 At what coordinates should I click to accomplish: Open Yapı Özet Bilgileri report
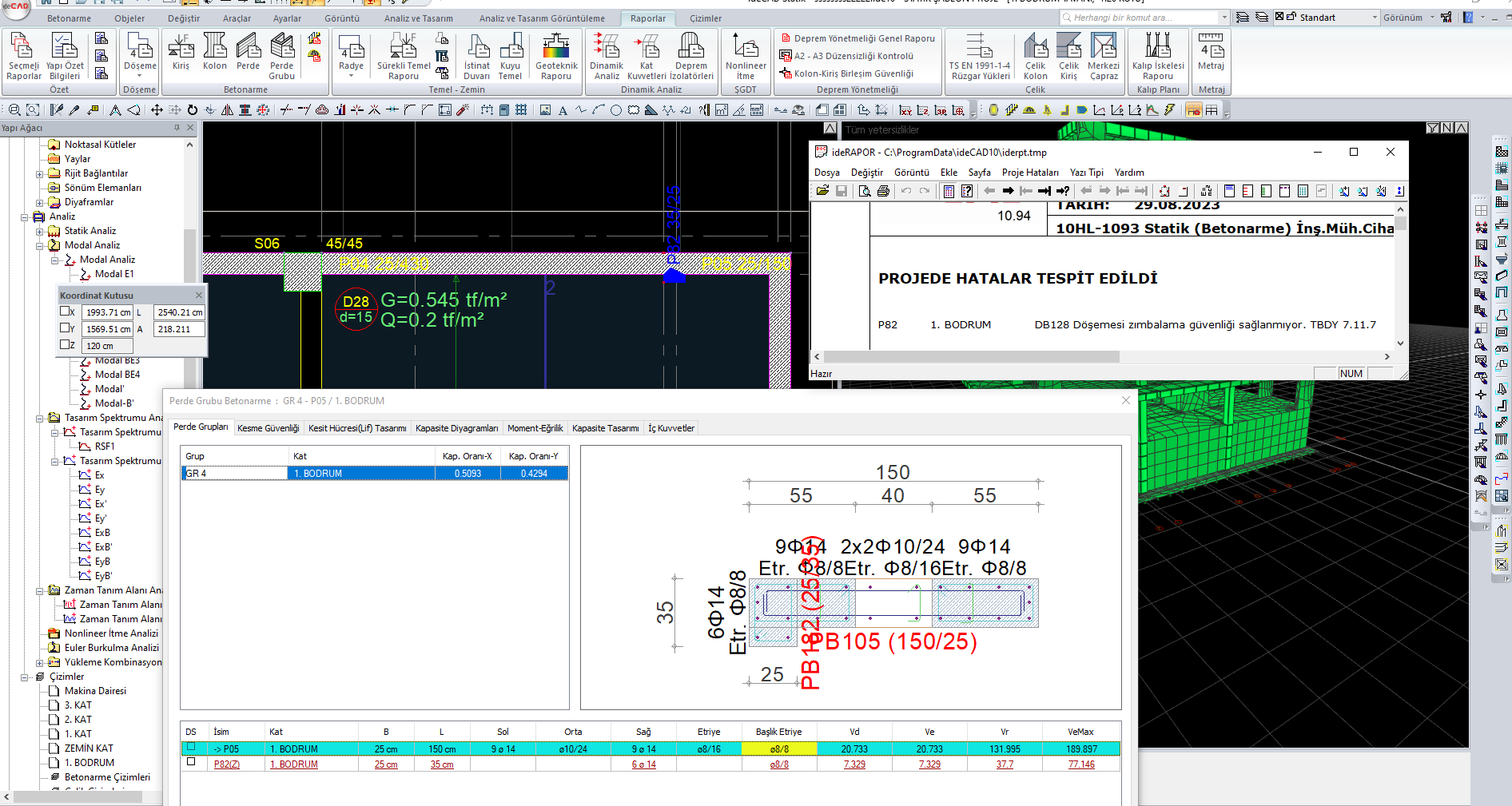pyautogui.click(x=65, y=56)
